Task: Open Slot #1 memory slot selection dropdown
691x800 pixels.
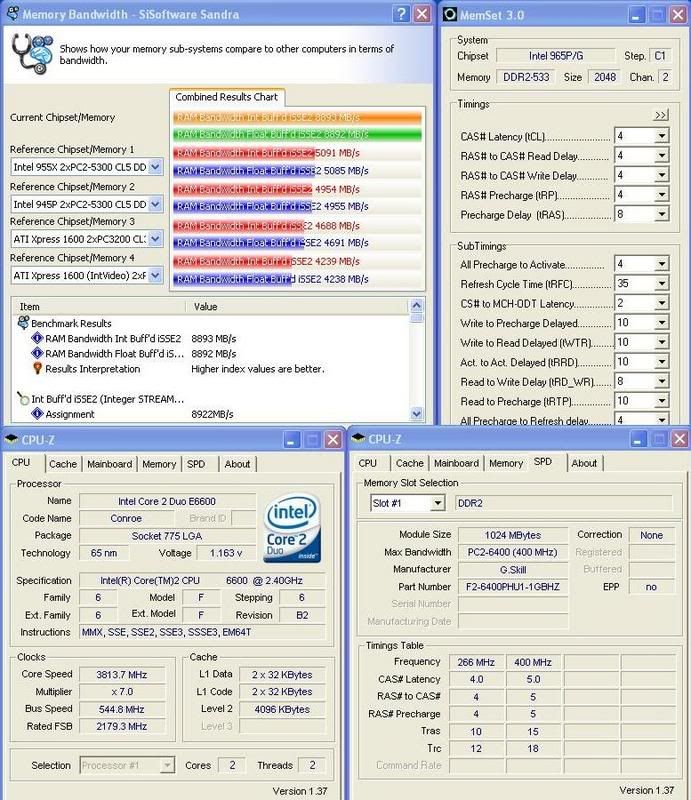Action: [x=437, y=503]
